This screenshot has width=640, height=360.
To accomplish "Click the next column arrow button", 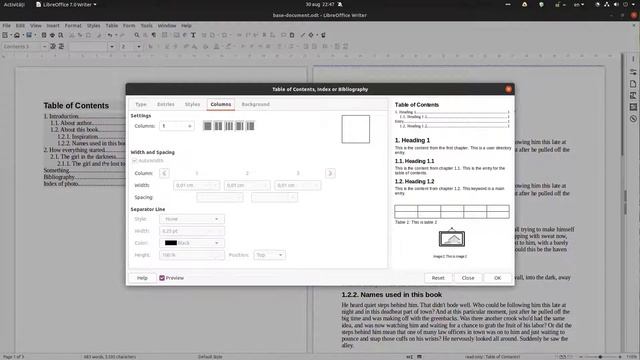I will pos(330,173).
